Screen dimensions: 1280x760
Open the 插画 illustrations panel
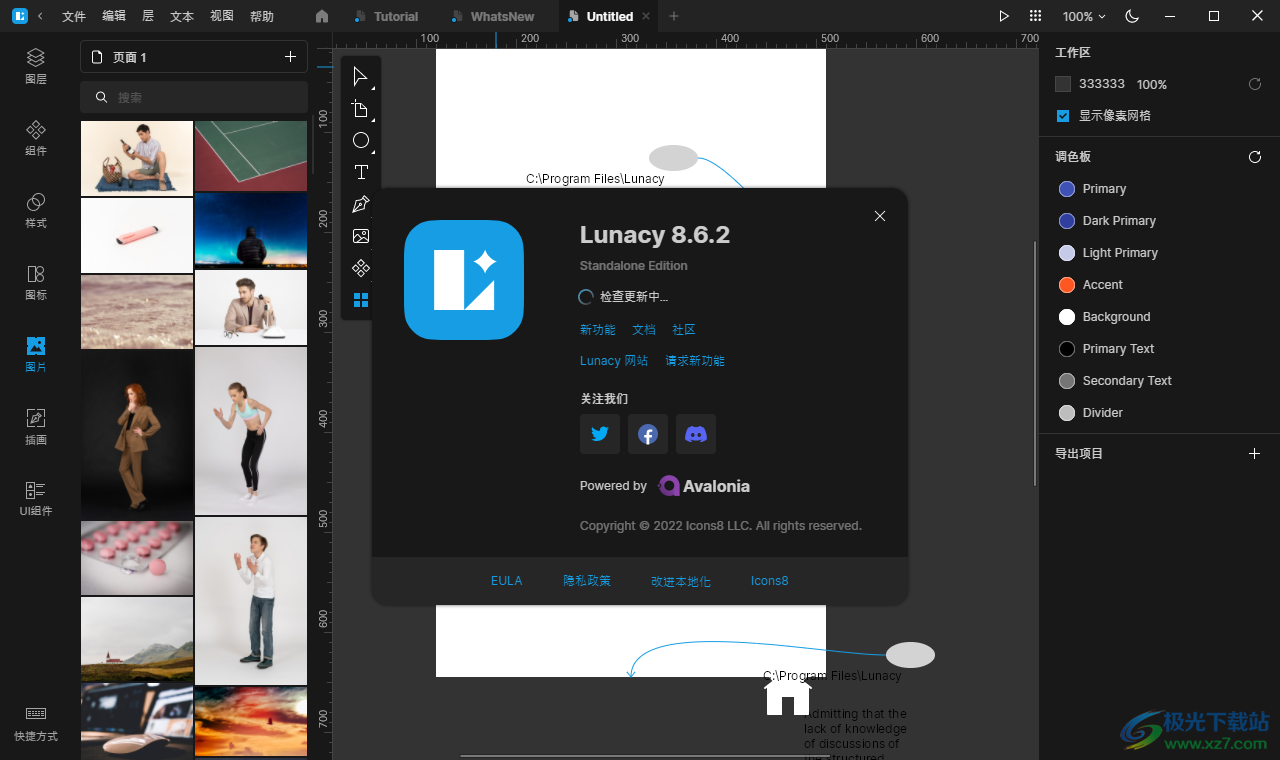point(35,425)
